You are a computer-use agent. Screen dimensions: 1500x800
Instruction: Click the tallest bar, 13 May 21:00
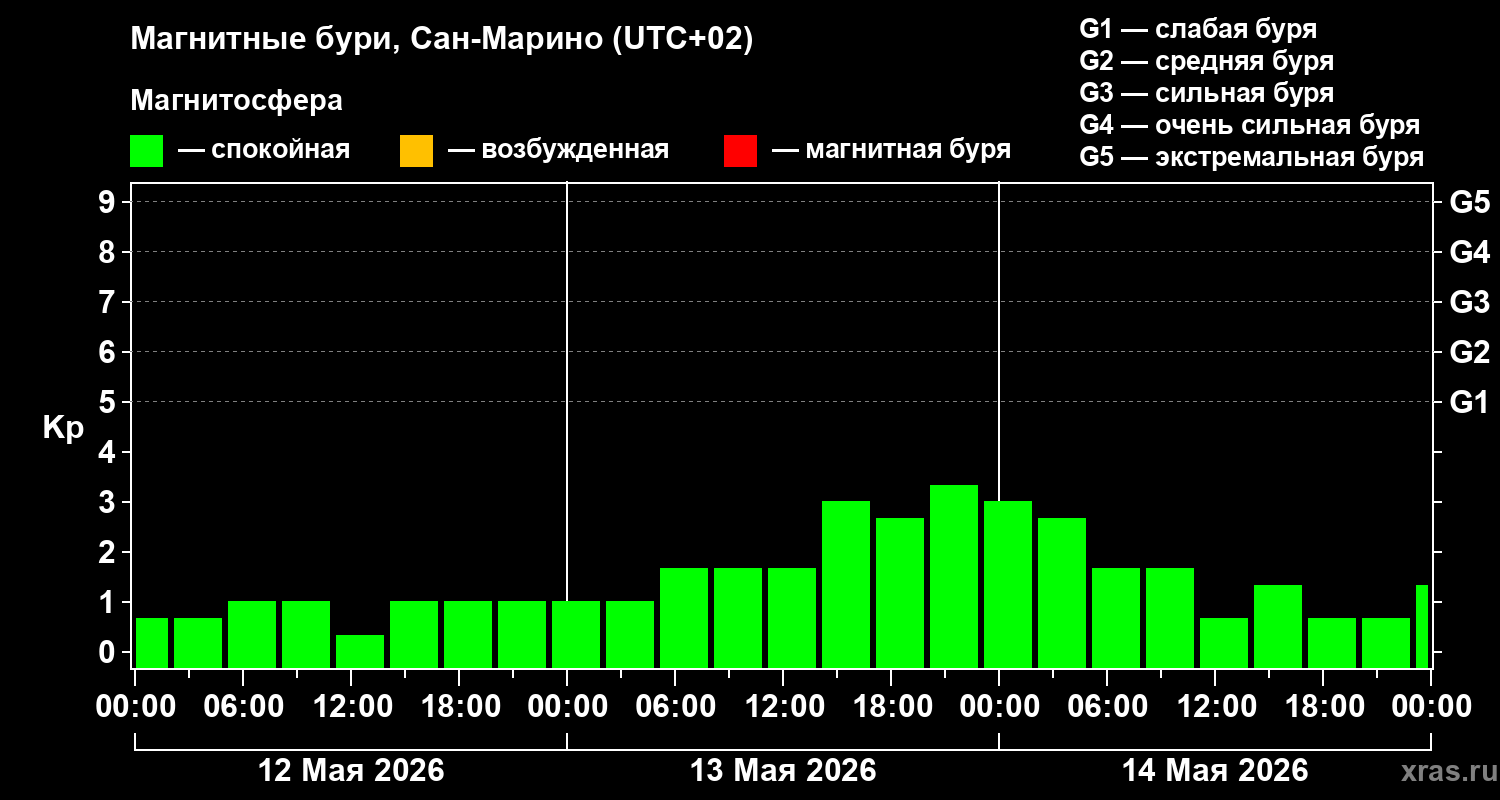[x=954, y=576]
